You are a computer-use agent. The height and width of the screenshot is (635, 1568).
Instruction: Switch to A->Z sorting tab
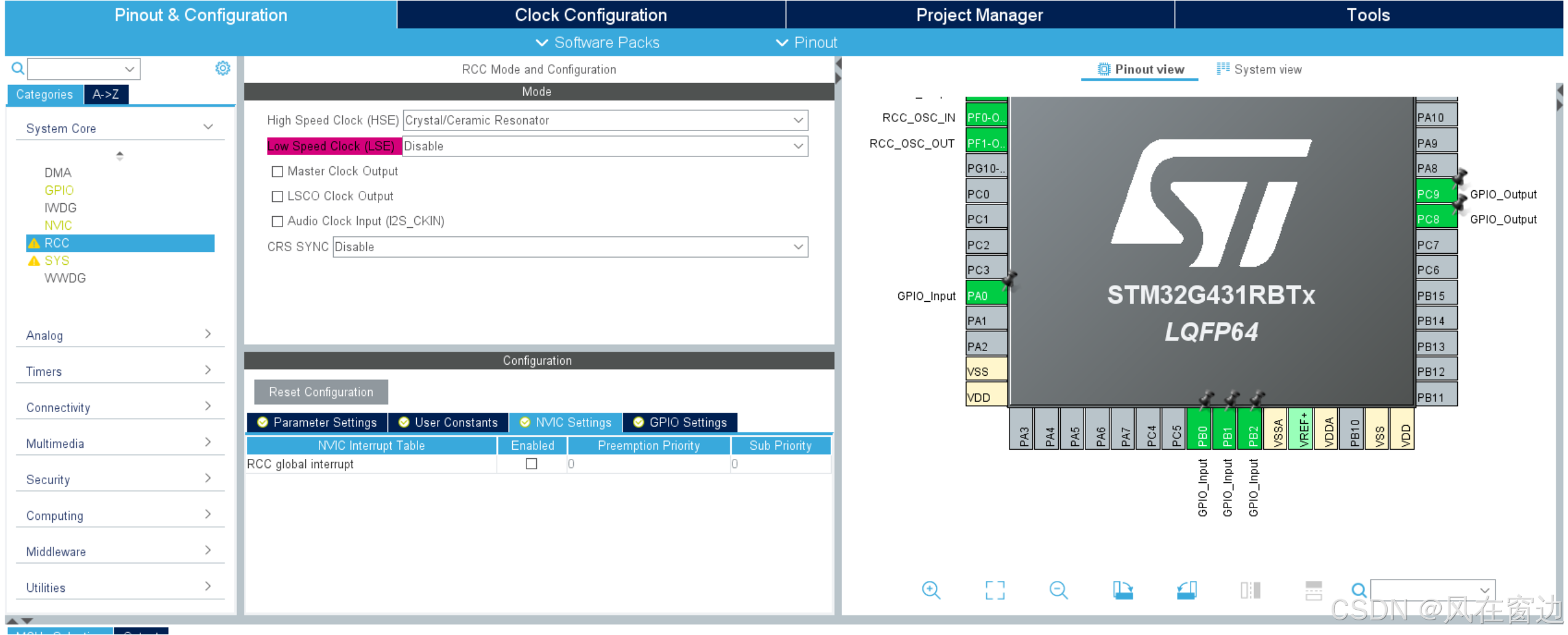point(106,94)
